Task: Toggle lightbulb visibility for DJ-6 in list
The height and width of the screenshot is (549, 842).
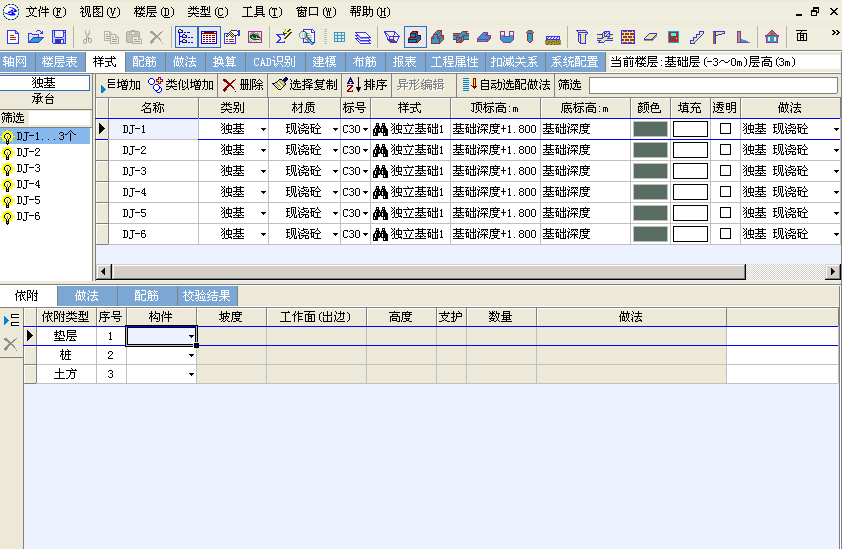Action: coord(7,218)
